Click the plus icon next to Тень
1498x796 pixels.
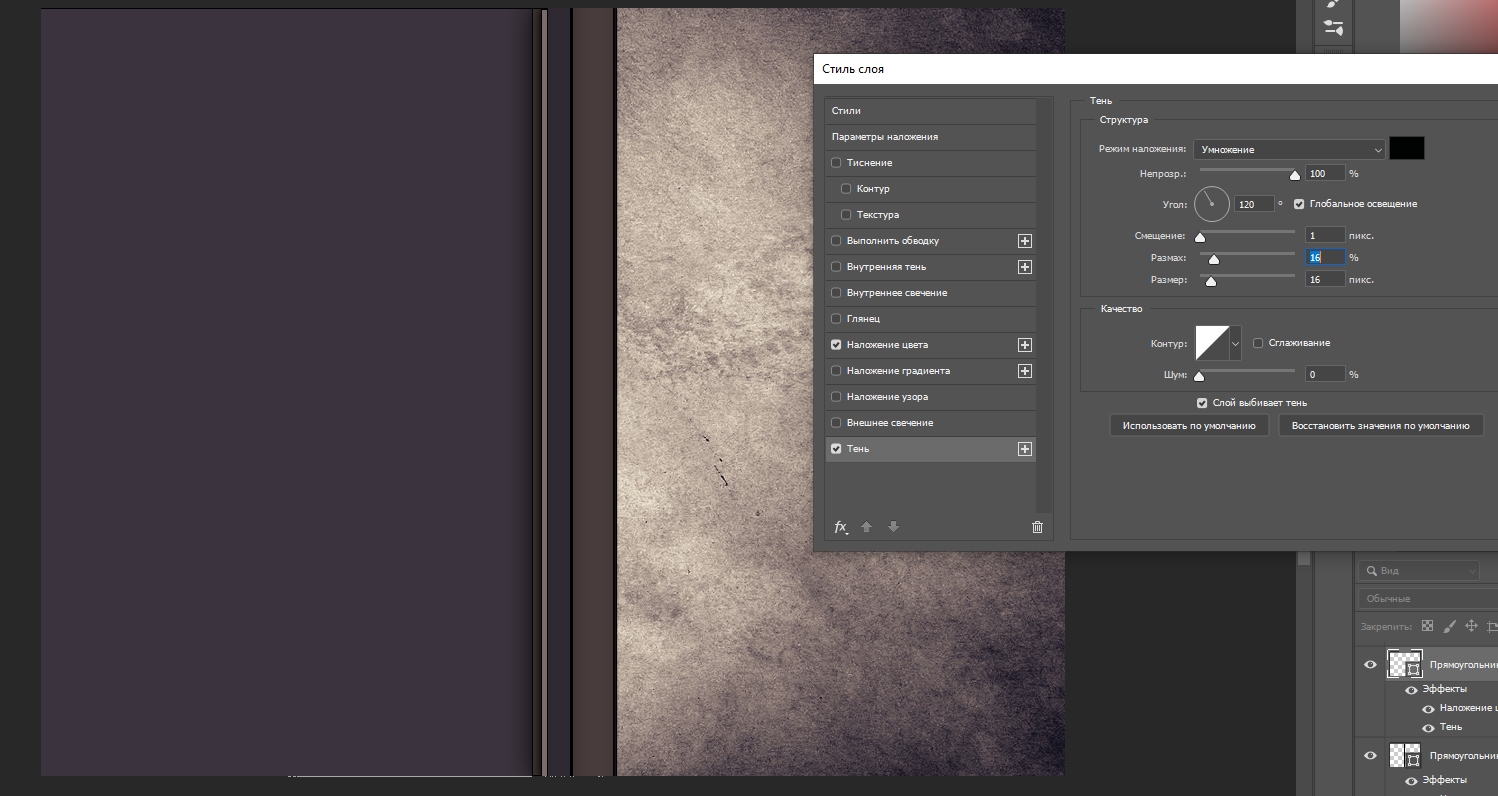[x=1024, y=449]
